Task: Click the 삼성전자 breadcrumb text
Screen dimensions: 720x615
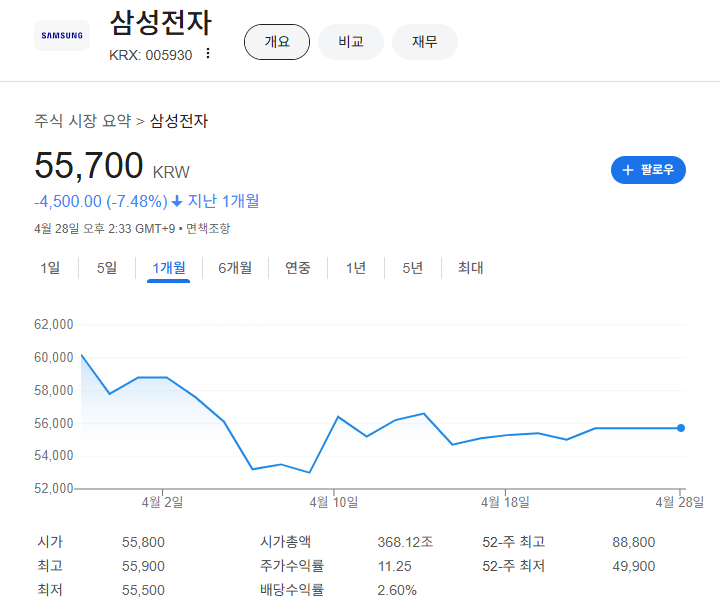Action: pyautogui.click(x=179, y=121)
